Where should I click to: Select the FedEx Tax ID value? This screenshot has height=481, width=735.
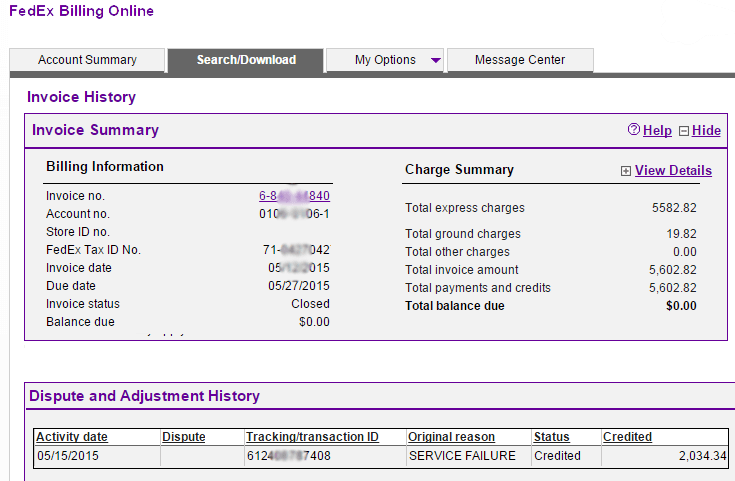point(297,250)
